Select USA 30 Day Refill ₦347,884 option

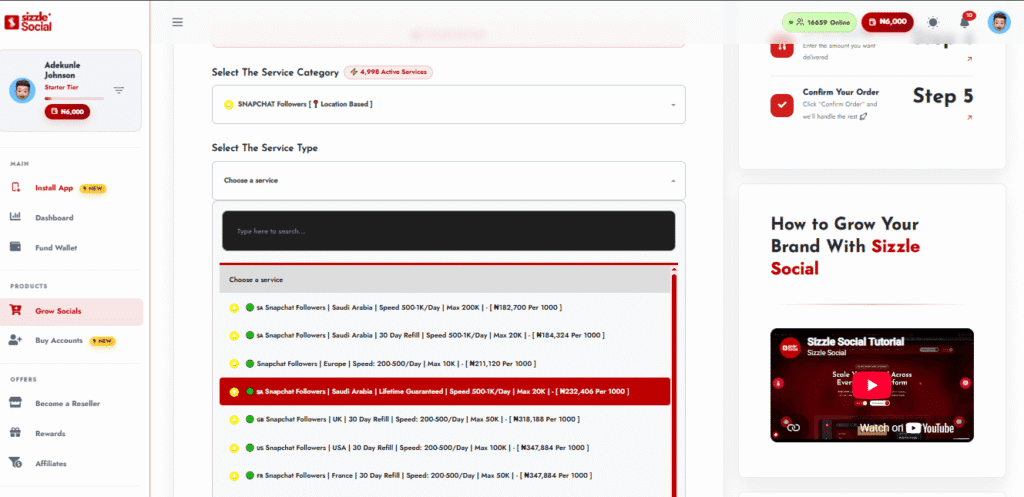tap(445, 447)
